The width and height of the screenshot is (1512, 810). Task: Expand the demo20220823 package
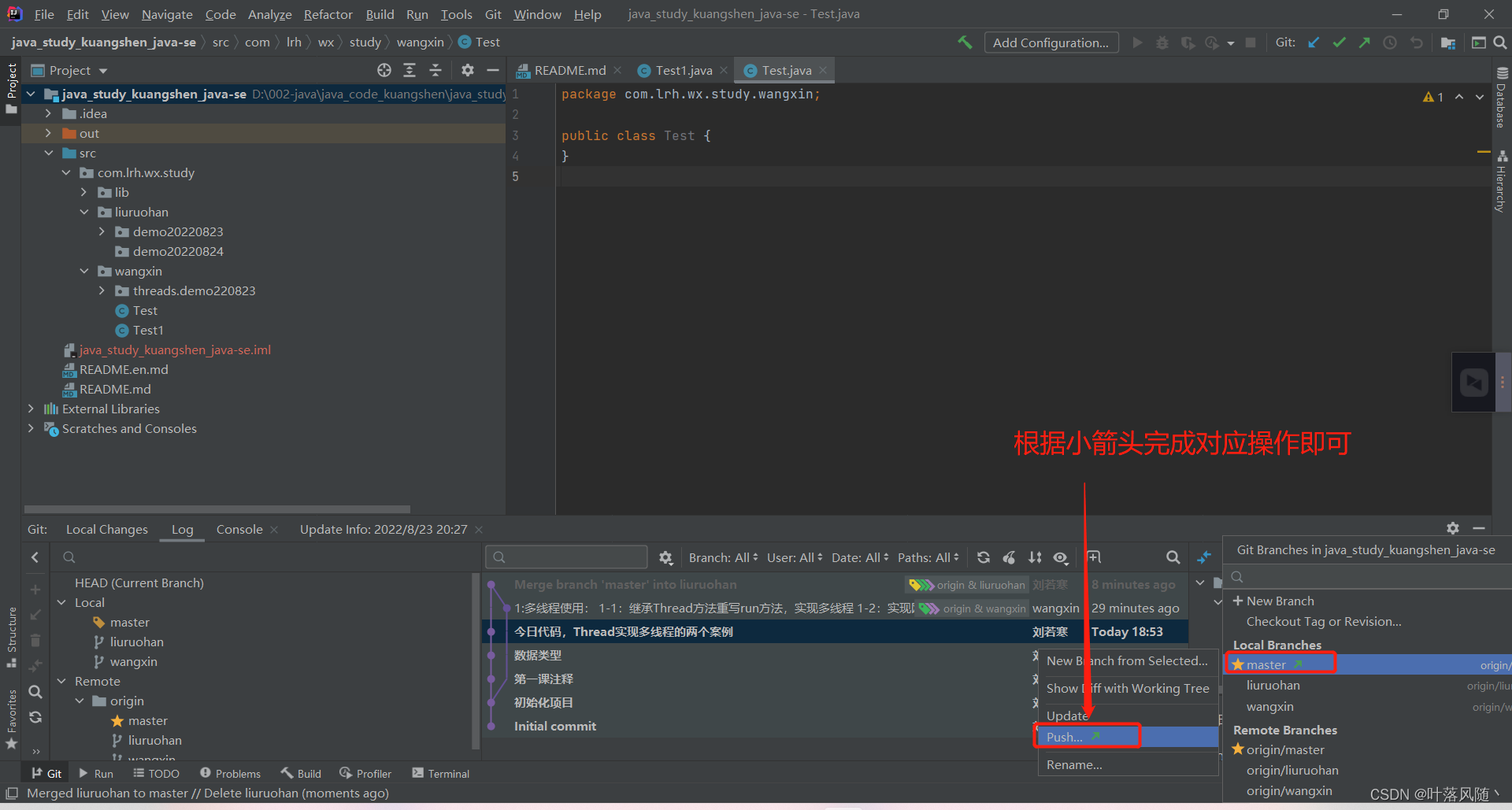point(102,231)
